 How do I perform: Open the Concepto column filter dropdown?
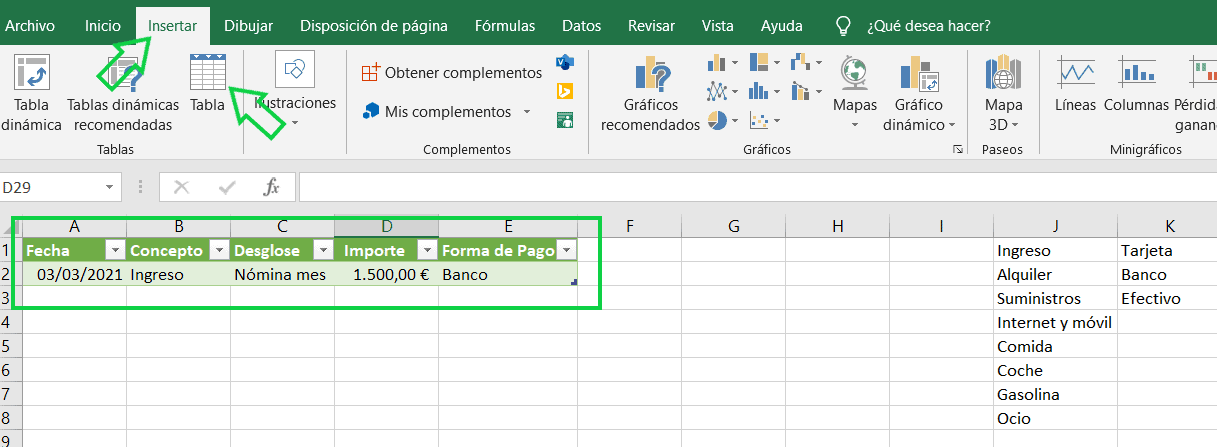coord(218,251)
